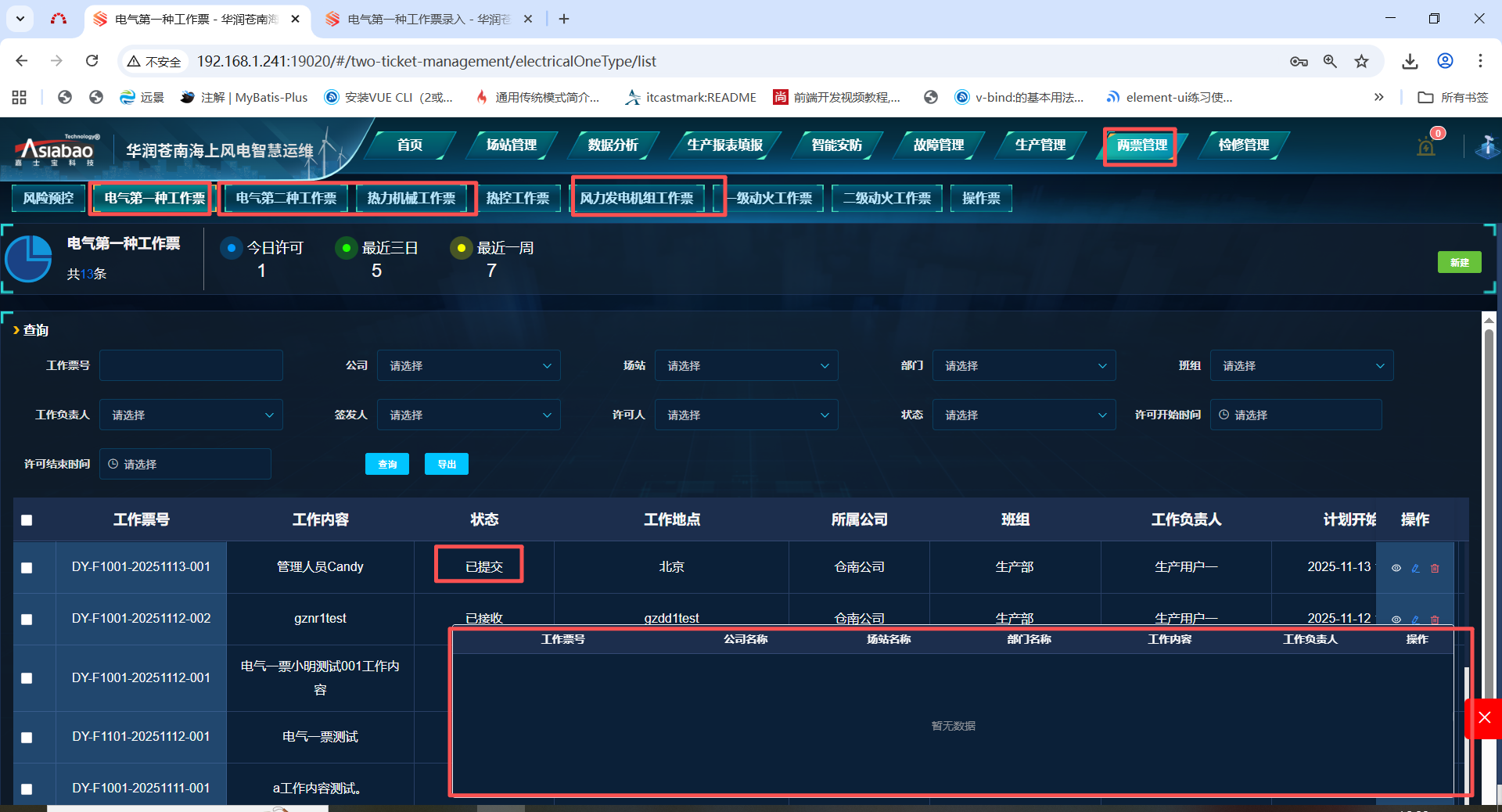Check the box for ticket DY-F1001-20251113-001
Screen dimensions: 1502x812
(x=27, y=568)
